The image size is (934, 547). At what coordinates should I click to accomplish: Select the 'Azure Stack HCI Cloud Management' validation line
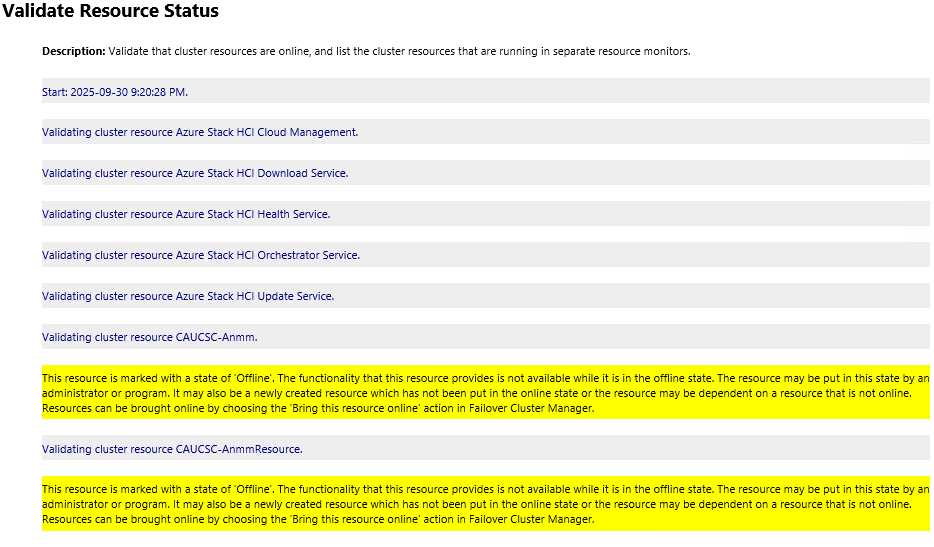485,132
